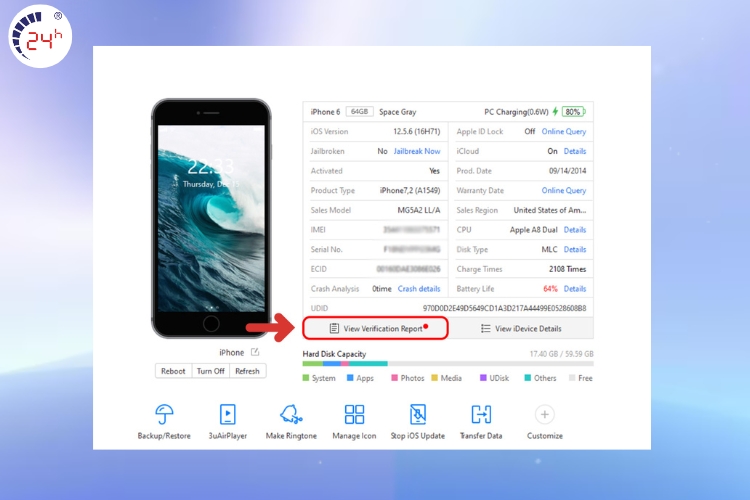Click the View Verification Report button
The image size is (750, 500).
[x=376, y=328]
